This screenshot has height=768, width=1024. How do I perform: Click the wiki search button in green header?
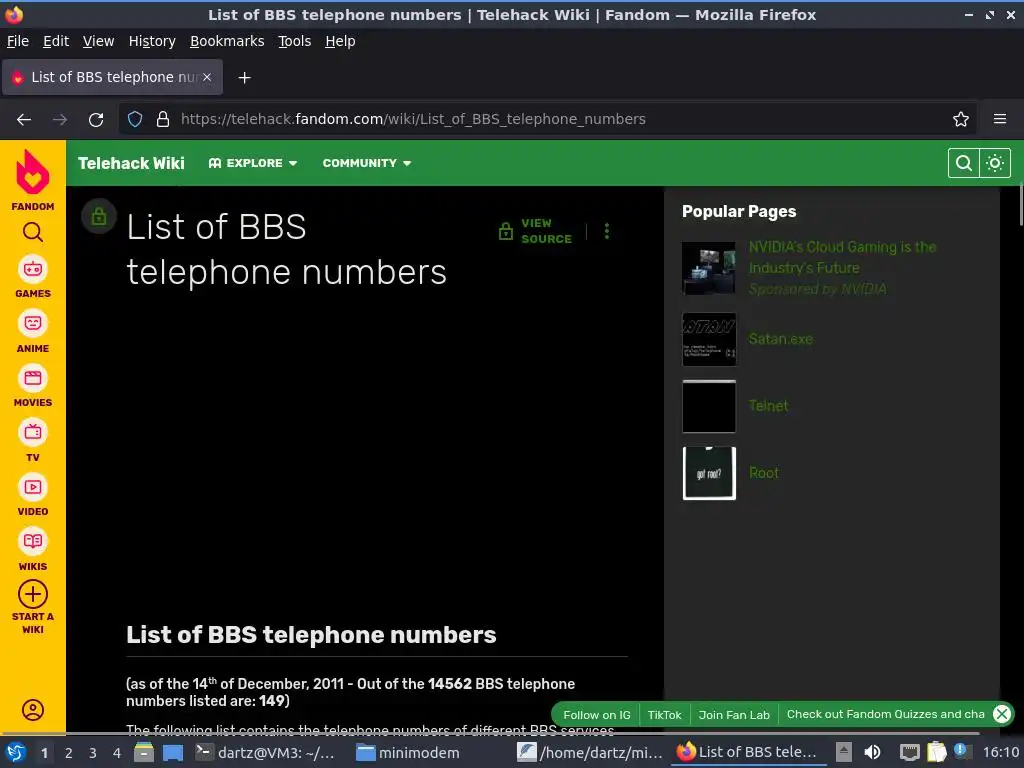click(963, 163)
